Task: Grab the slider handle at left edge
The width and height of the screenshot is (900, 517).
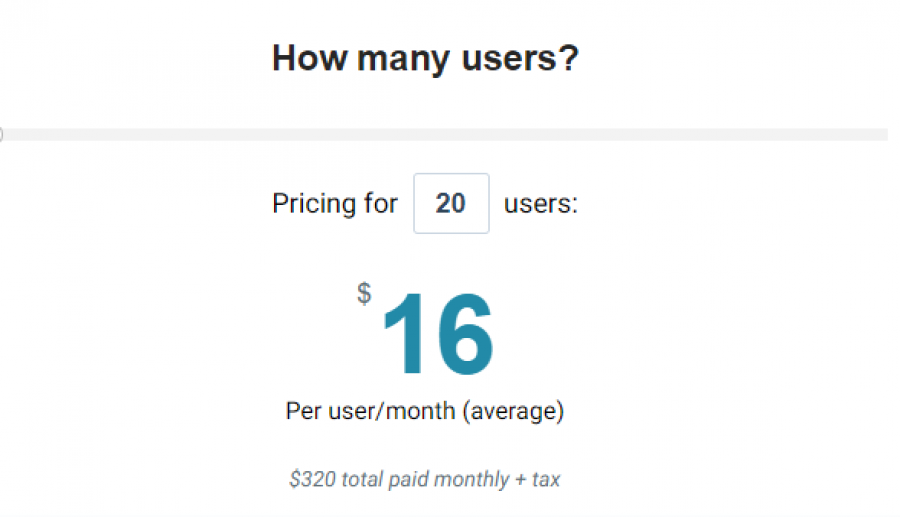Action: (1, 134)
